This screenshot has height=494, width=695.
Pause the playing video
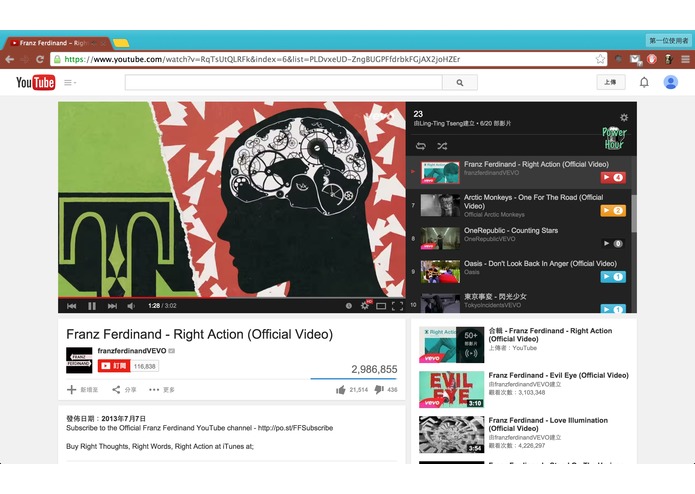92,306
